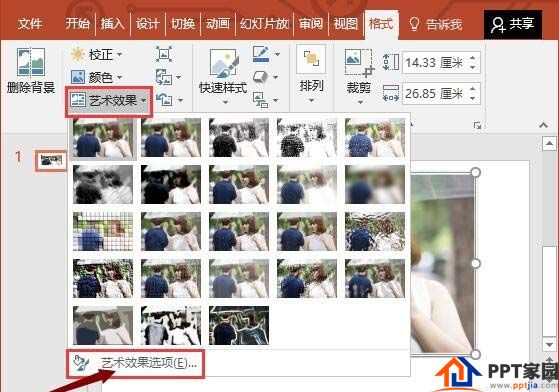Switch to the 插入 ribbon tab

pos(113,24)
